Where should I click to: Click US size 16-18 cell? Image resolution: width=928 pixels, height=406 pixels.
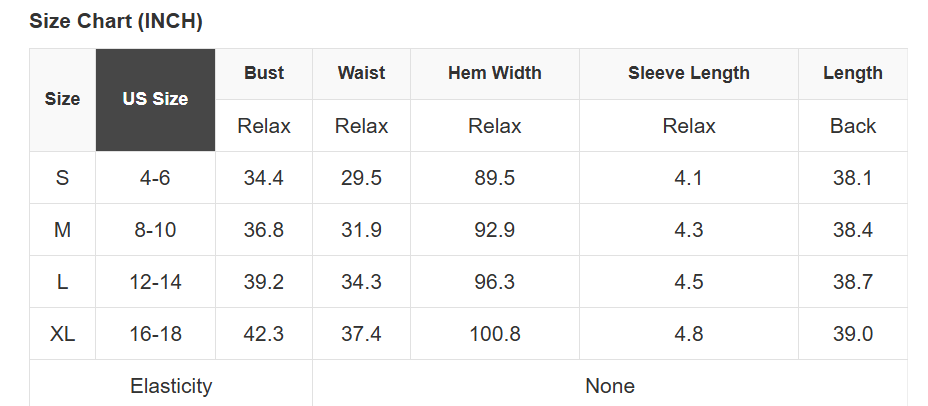[155, 334]
